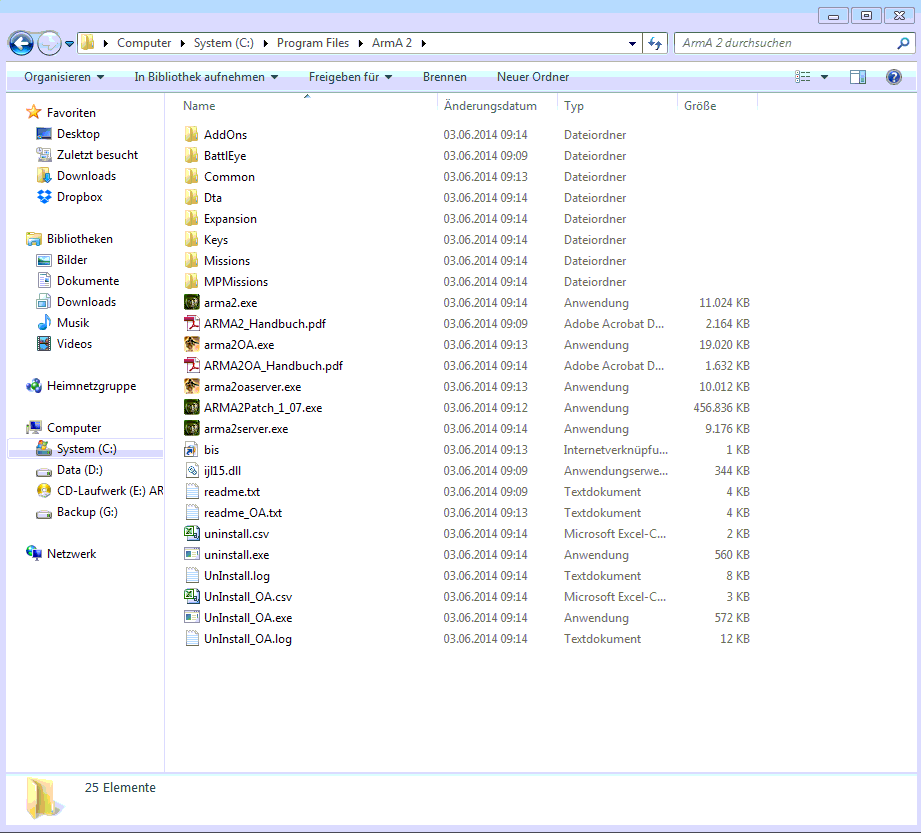Go back with the Back arrow button
Image resolution: width=921 pixels, height=833 pixels.
point(21,43)
